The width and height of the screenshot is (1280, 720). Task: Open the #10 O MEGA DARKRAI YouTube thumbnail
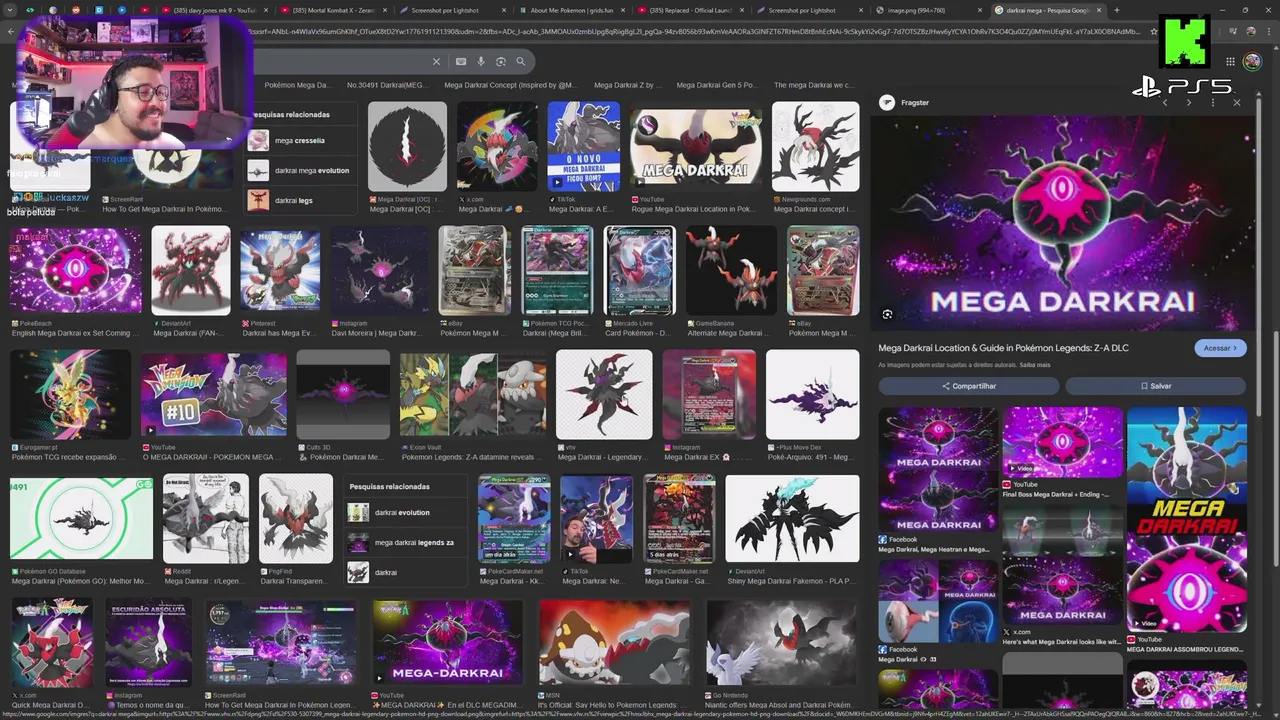pos(213,394)
